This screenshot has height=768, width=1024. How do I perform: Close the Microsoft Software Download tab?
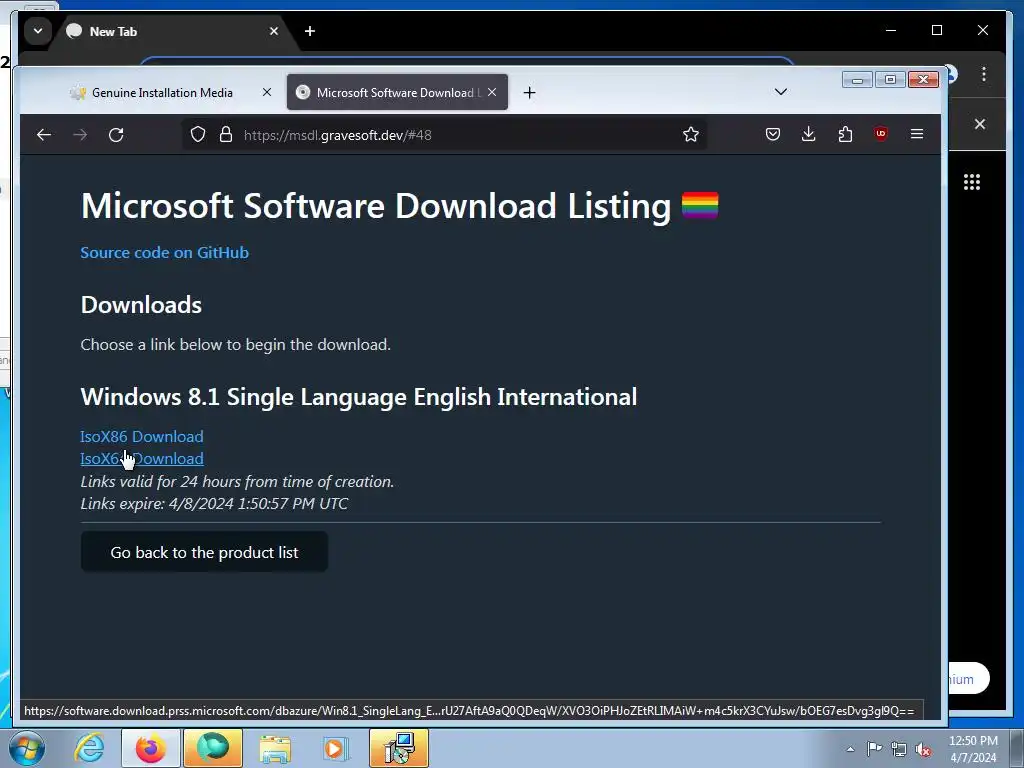(x=492, y=93)
